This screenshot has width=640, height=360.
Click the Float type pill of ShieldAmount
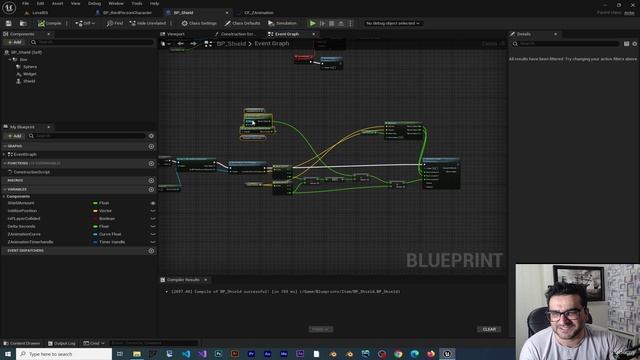point(101,203)
